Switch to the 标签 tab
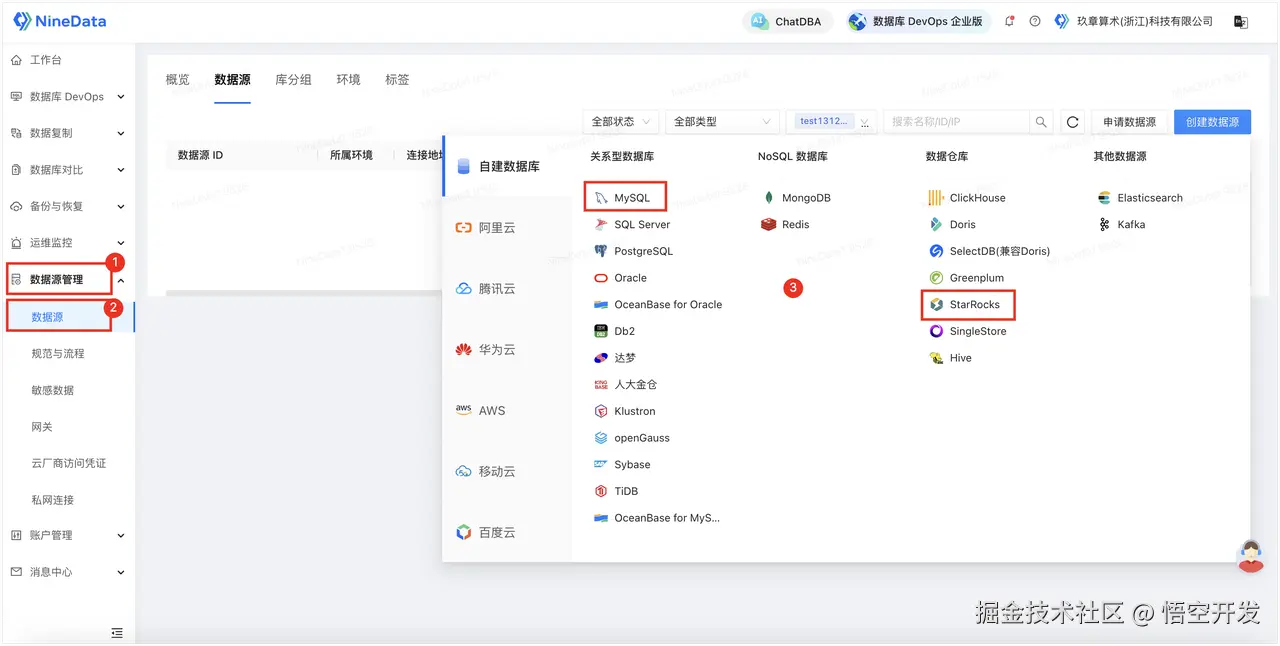1280x646 pixels. pyautogui.click(x=397, y=80)
